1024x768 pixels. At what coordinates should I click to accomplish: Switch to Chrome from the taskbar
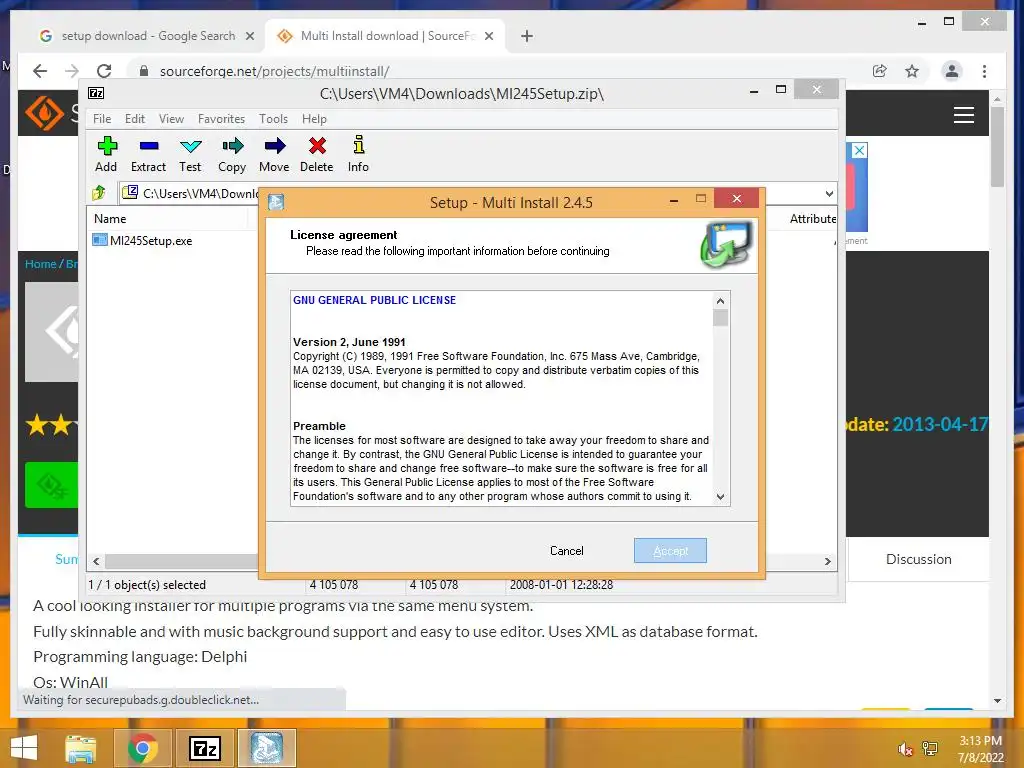pyautogui.click(x=142, y=748)
